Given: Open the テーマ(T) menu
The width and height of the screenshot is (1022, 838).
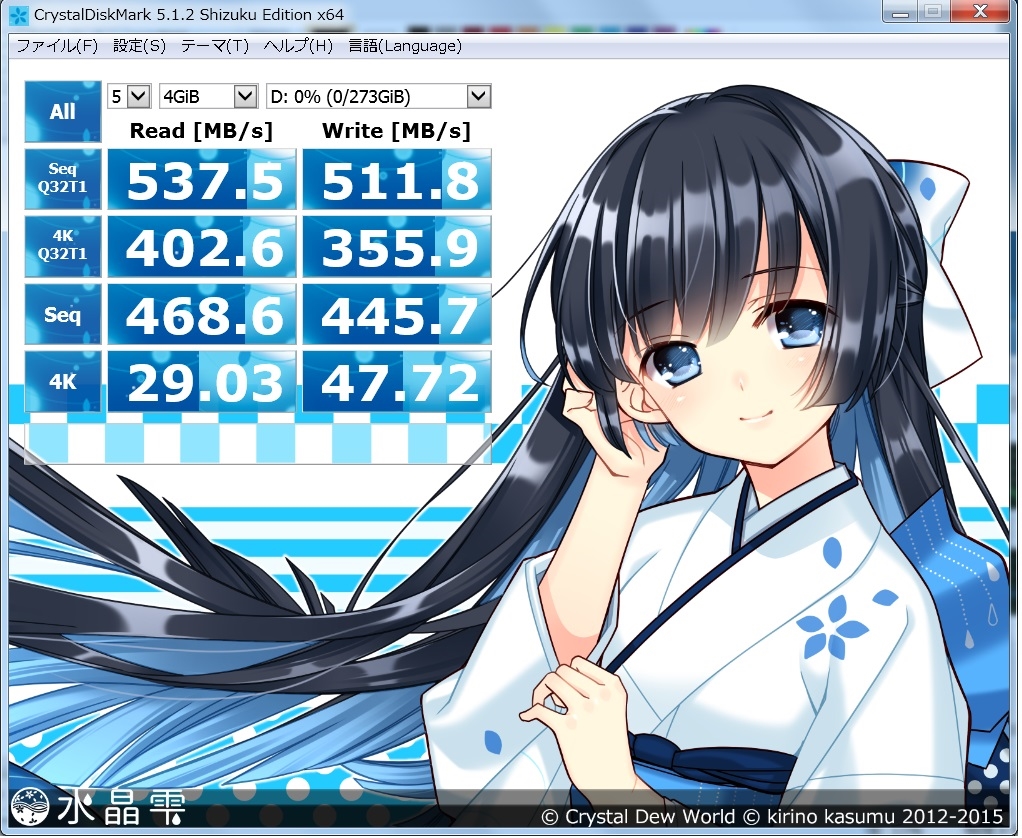Looking at the screenshot, I should click(215, 46).
